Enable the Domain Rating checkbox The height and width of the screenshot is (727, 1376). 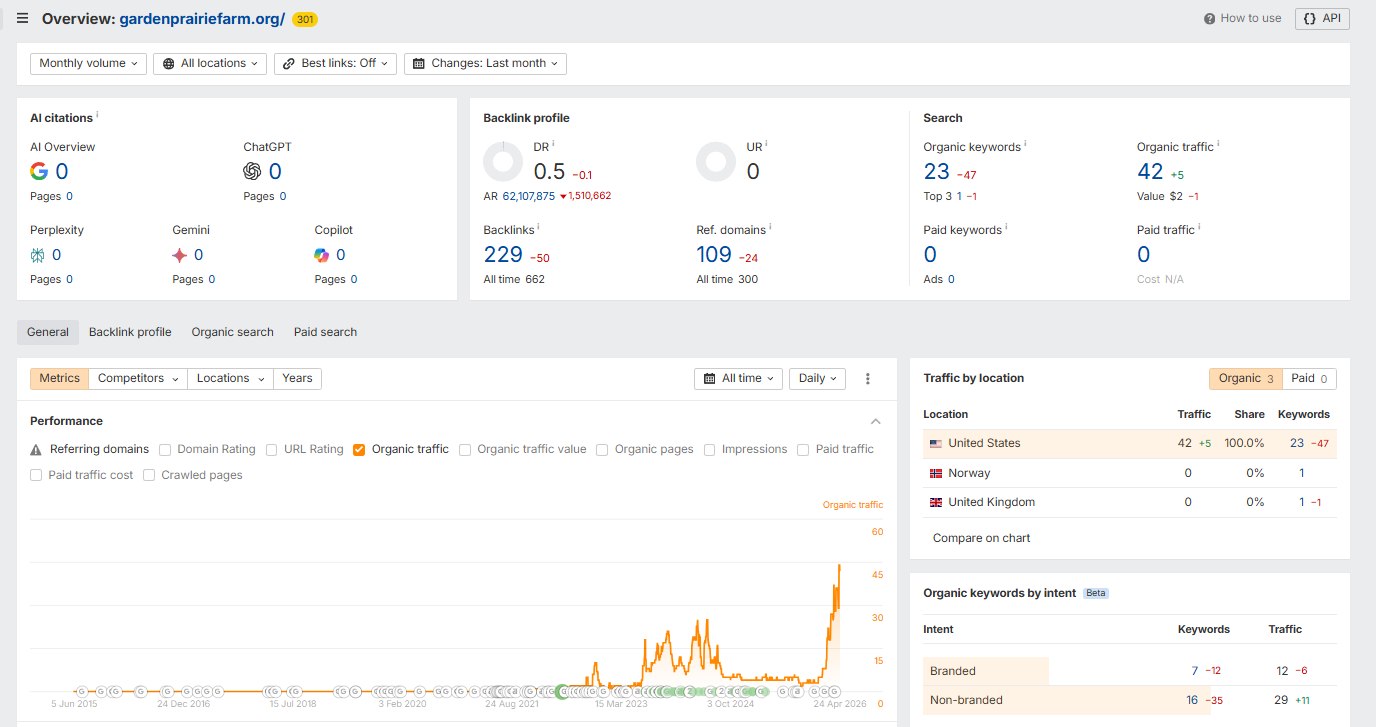point(165,450)
